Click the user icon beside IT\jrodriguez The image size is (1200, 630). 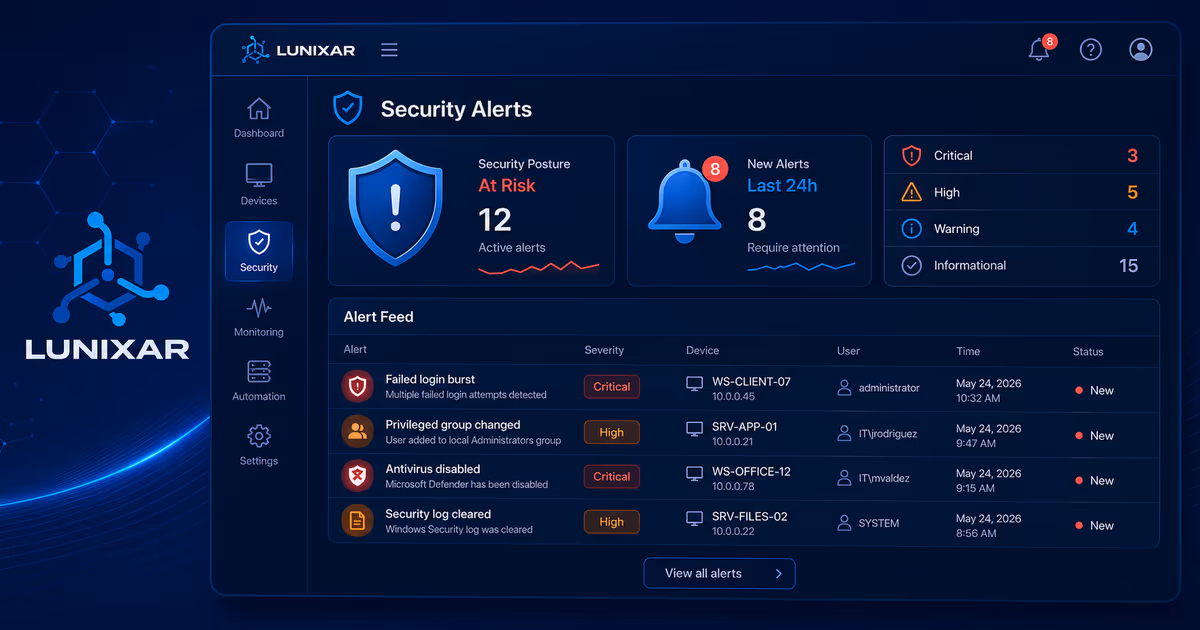point(844,433)
